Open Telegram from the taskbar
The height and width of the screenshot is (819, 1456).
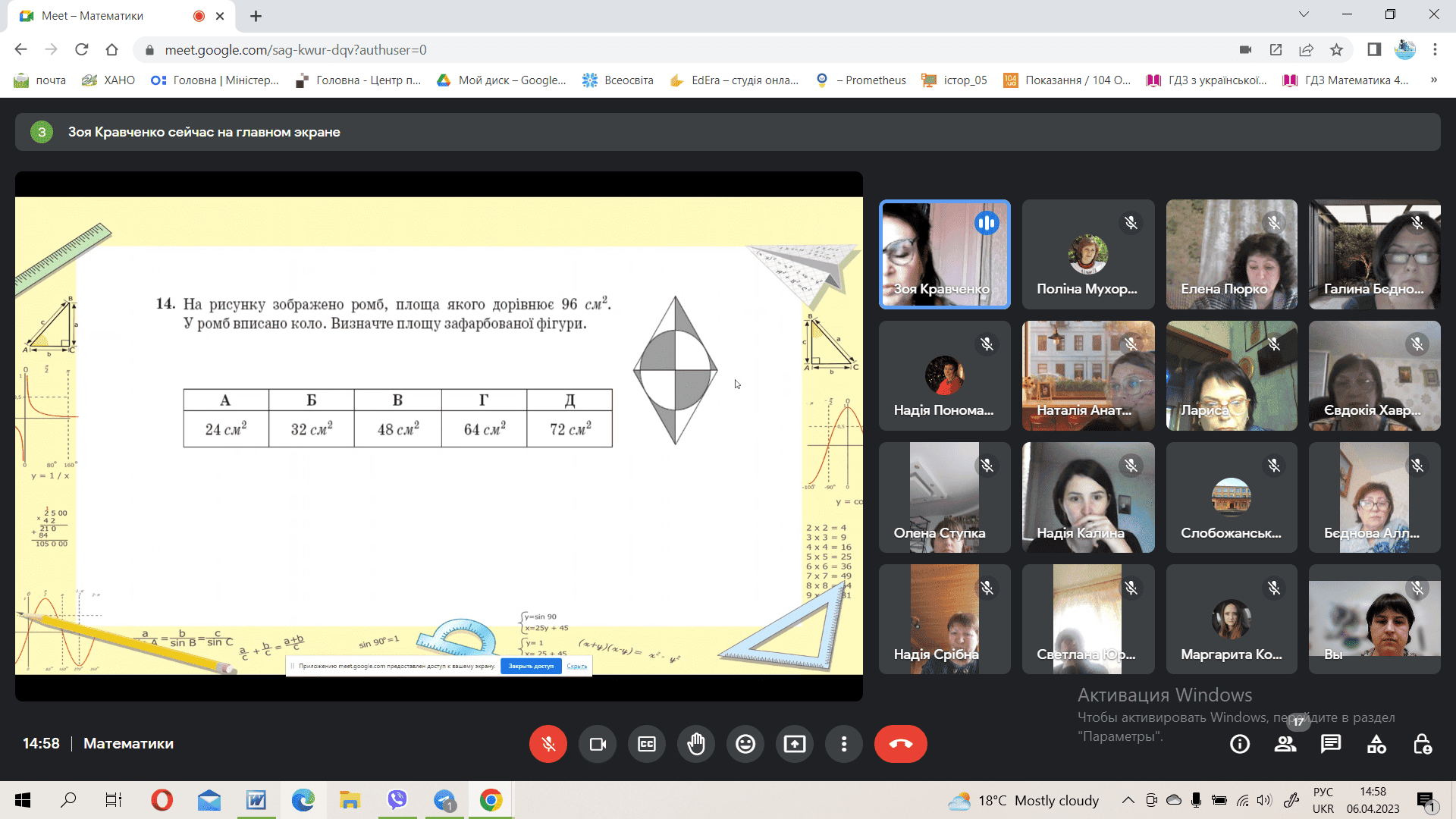pyautogui.click(x=444, y=800)
